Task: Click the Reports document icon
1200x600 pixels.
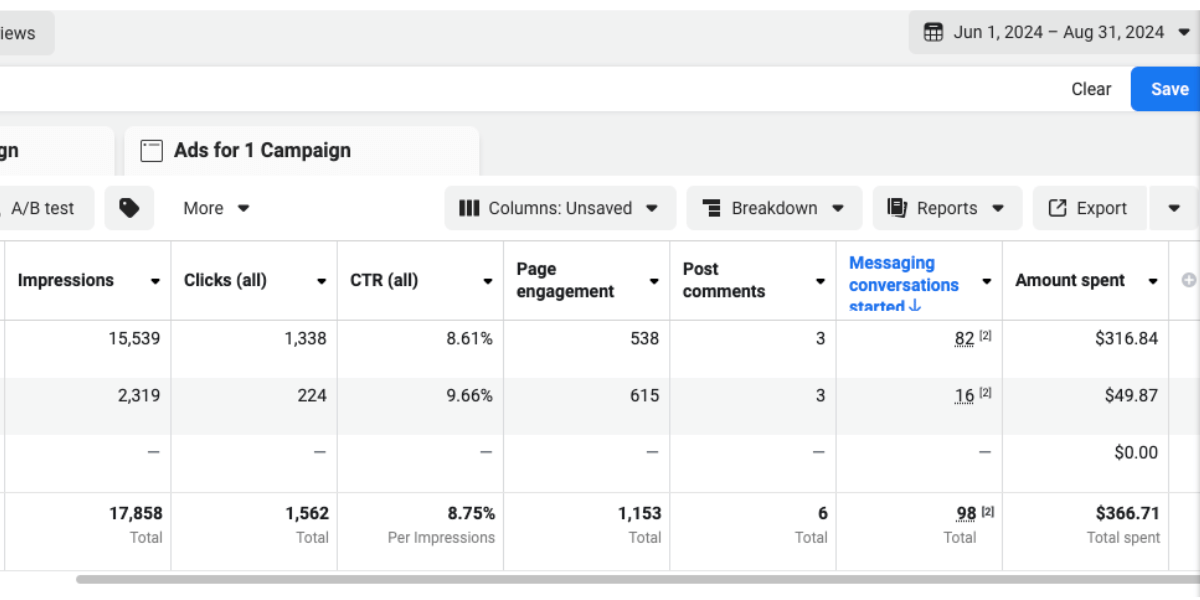Action: pos(897,208)
